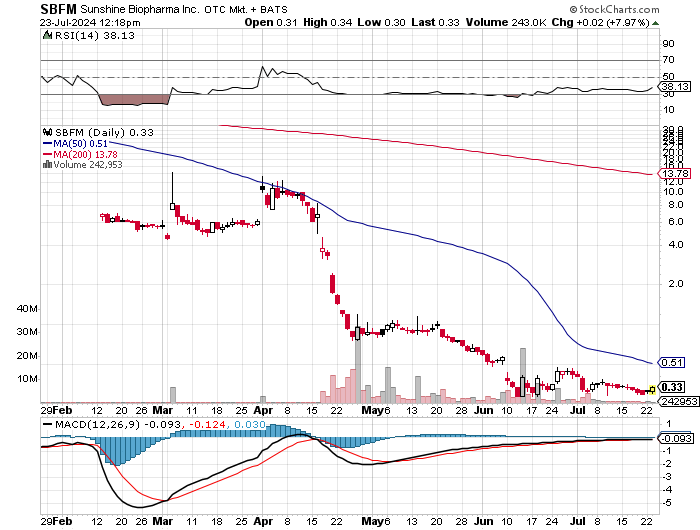The height and width of the screenshot is (530, 700).
Task: Click the 0.33 last price tag on right axis
Action: (x=671, y=387)
